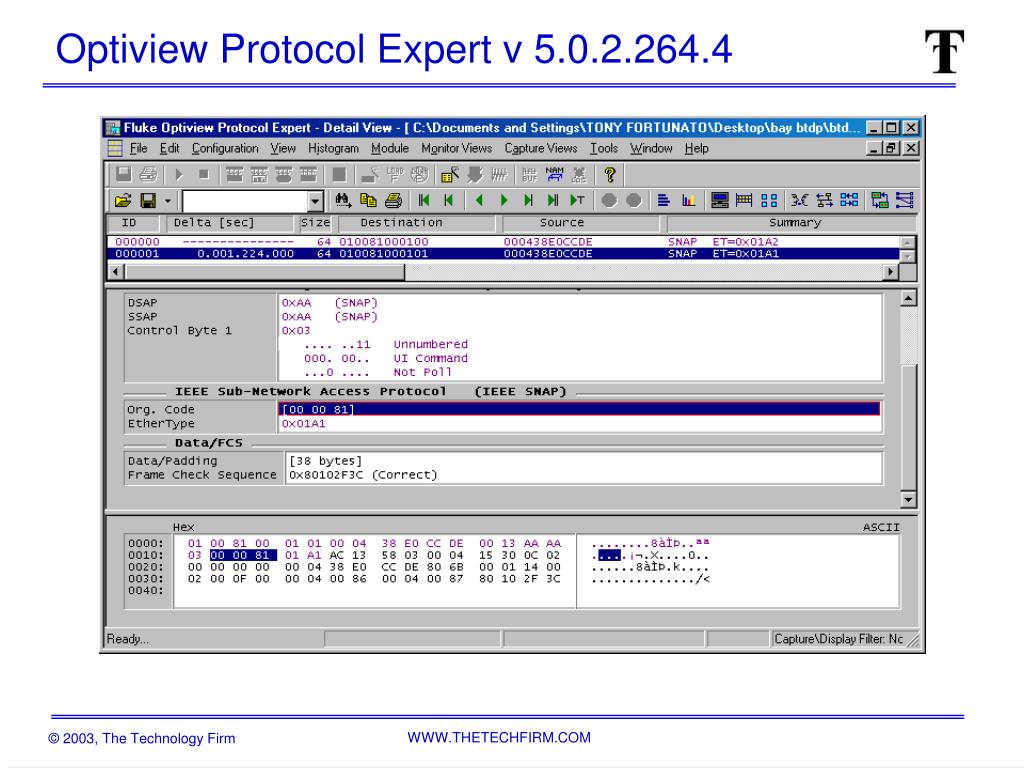The image size is (1024, 768).
Task: Click the binoculars find icon
Action: pyautogui.click(x=343, y=200)
